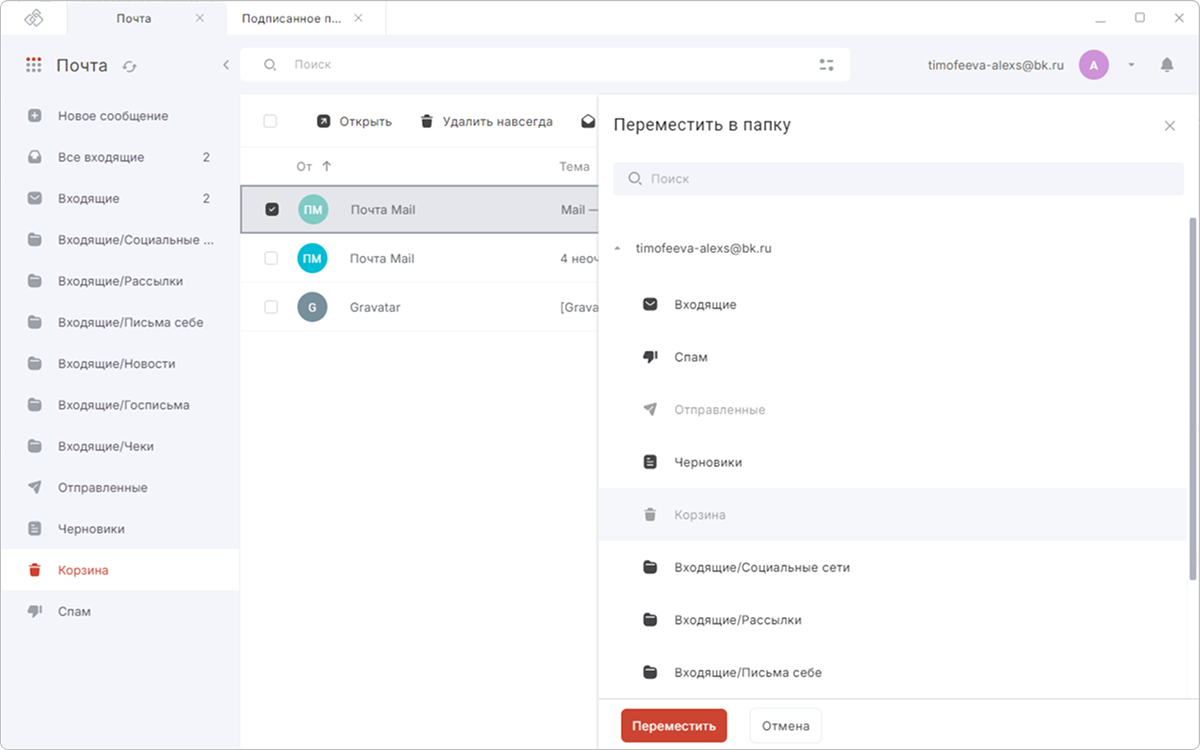1200x750 pixels.
Task: Click the mail refresh sync icon
Action: pos(129,66)
